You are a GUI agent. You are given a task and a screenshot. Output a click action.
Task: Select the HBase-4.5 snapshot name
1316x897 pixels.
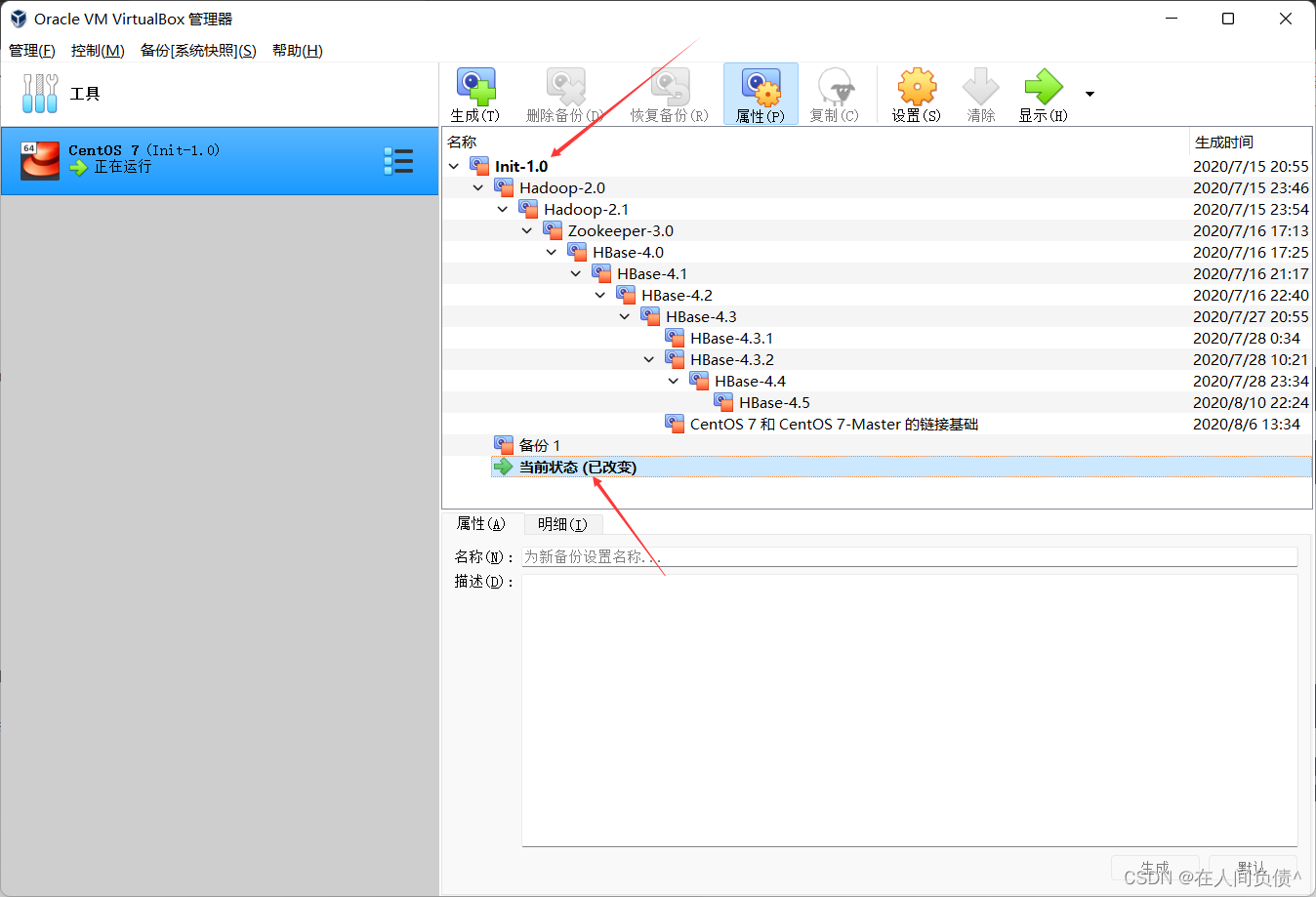774,402
